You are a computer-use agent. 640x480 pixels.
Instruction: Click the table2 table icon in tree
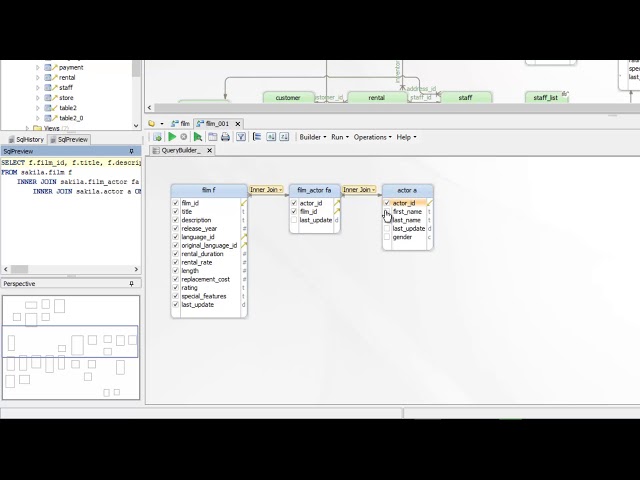point(50,108)
